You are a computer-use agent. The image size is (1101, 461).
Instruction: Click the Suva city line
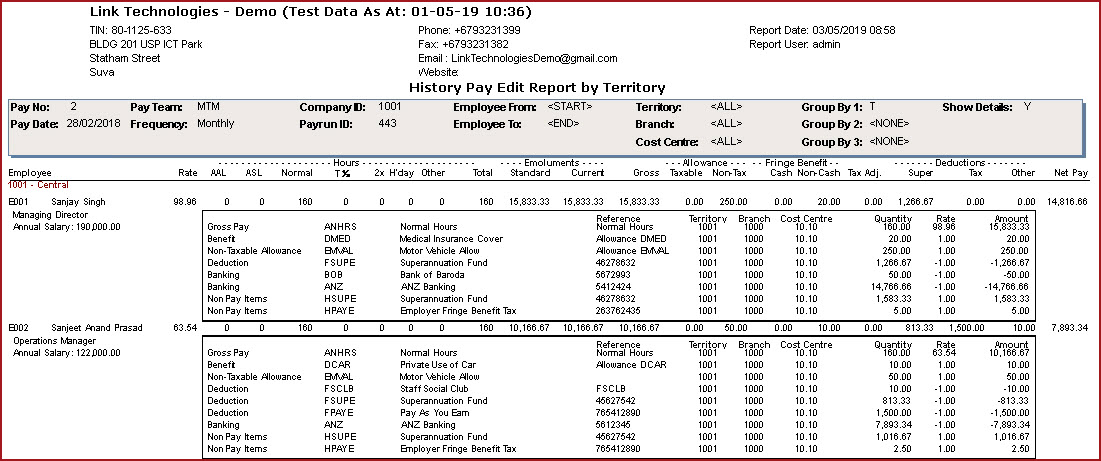[102, 72]
